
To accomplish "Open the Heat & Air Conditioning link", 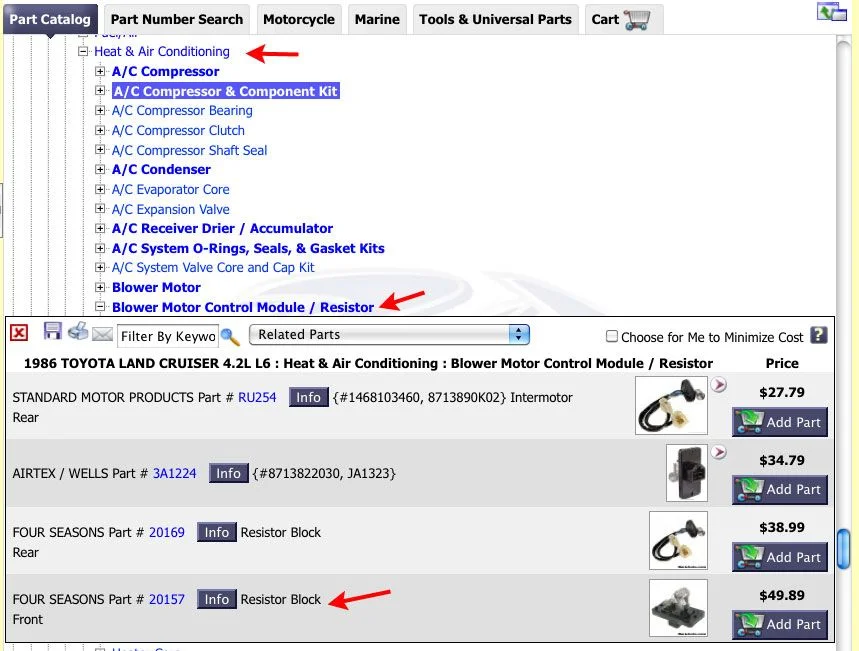I will tap(162, 52).
